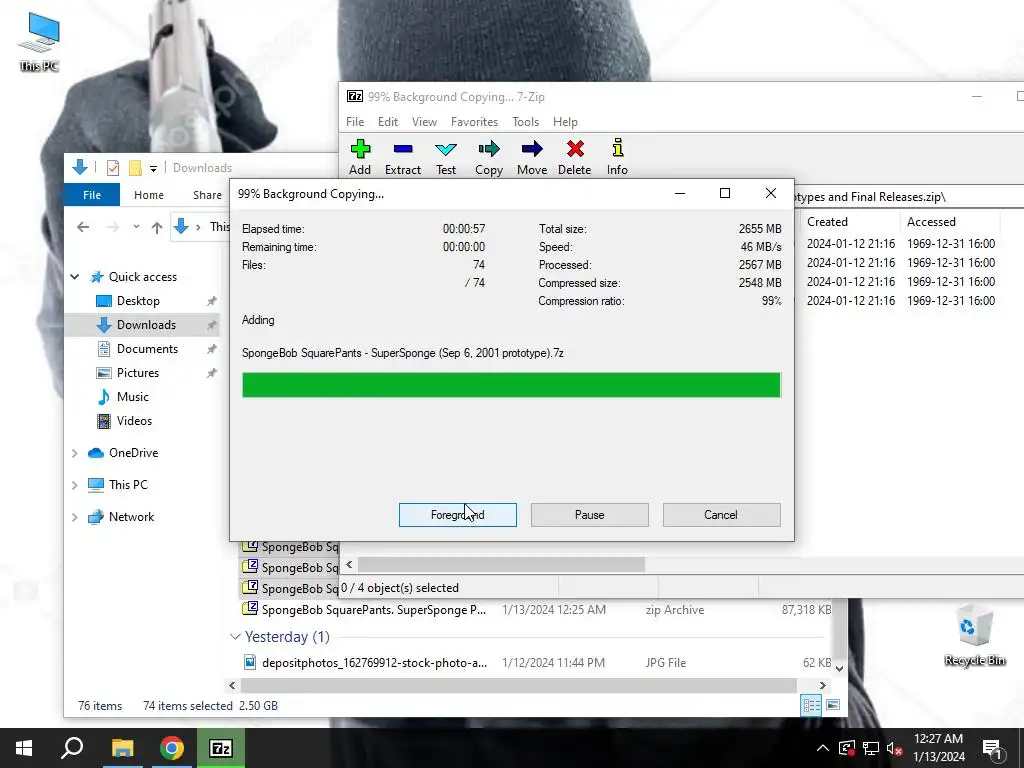Viewport: 1024px width, 768px height.
Task: Cancel the background copying
Action: tap(722, 515)
